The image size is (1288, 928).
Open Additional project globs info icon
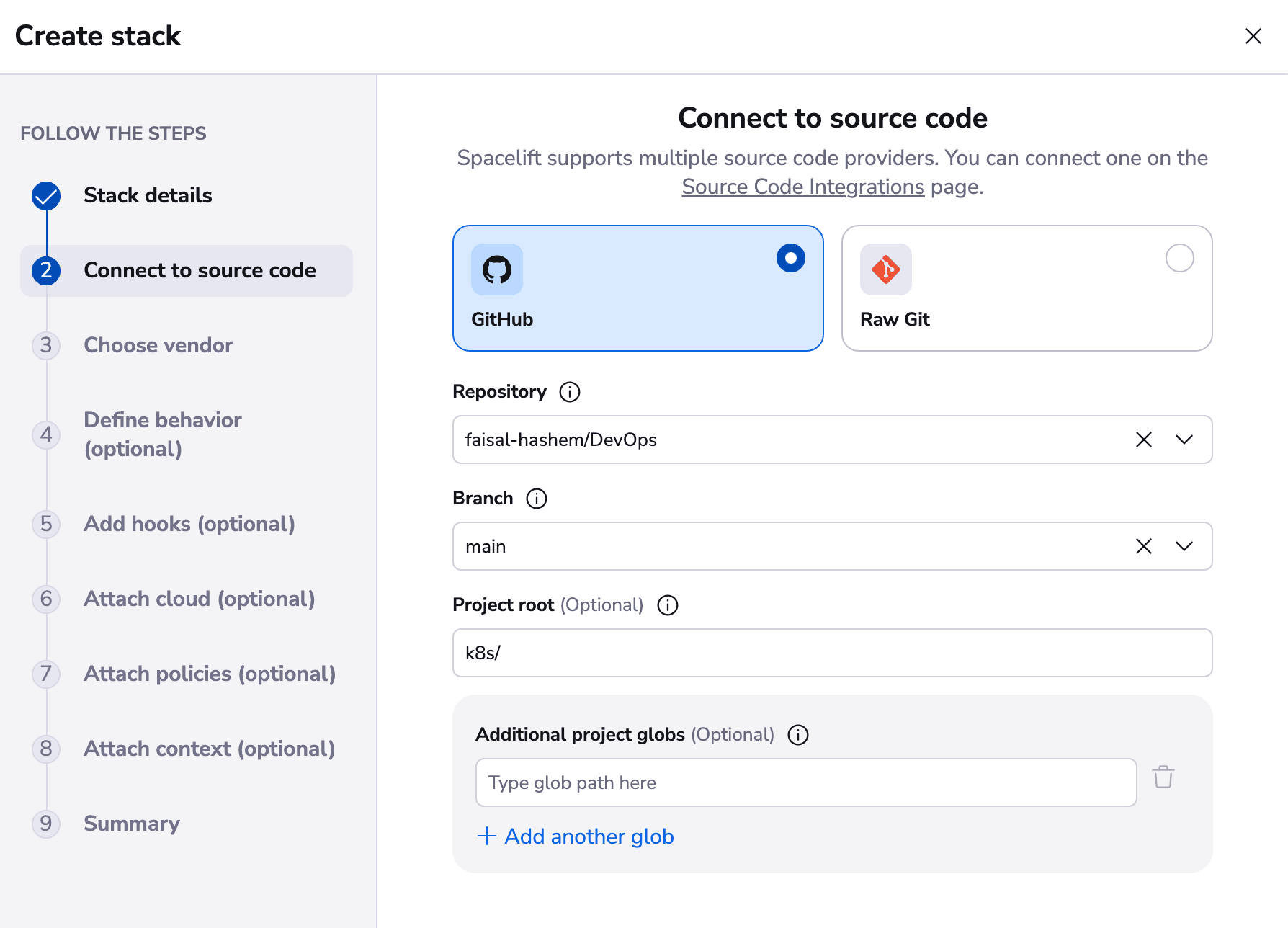point(798,735)
